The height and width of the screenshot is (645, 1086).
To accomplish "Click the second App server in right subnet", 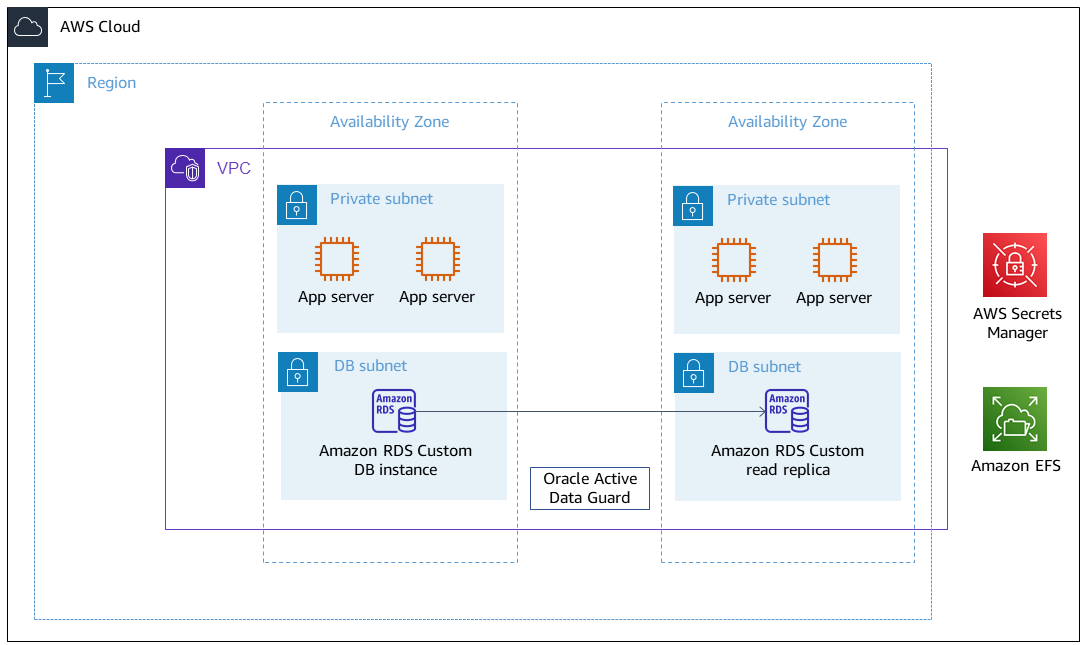I will pyautogui.click(x=833, y=259).
